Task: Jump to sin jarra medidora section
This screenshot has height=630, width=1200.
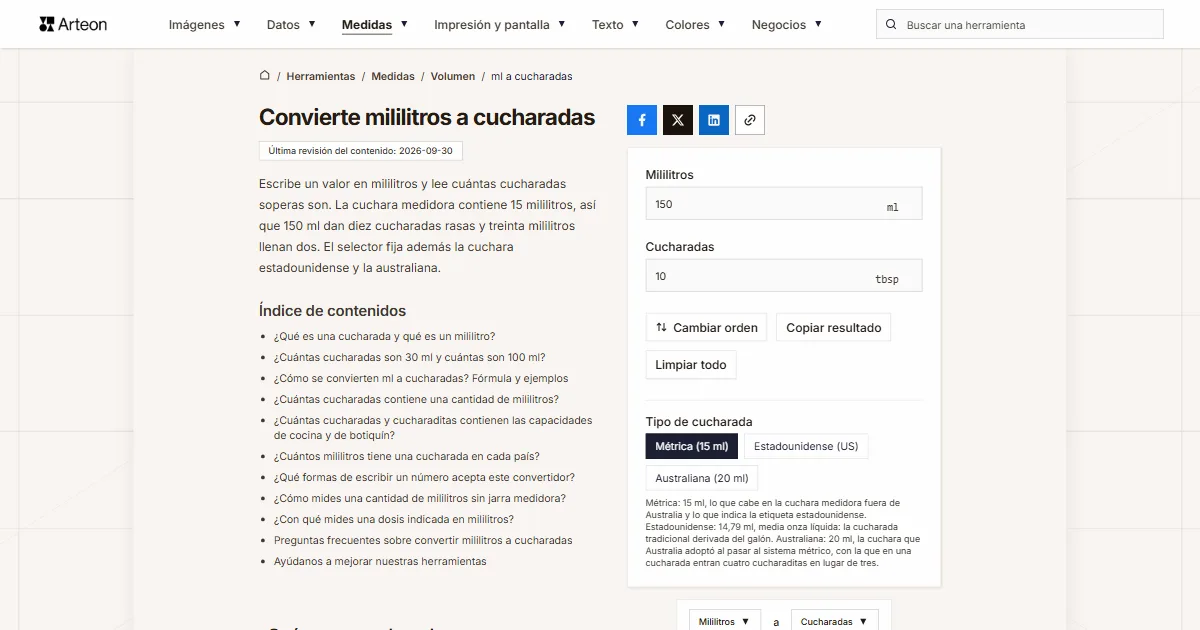Action: coord(420,498)
